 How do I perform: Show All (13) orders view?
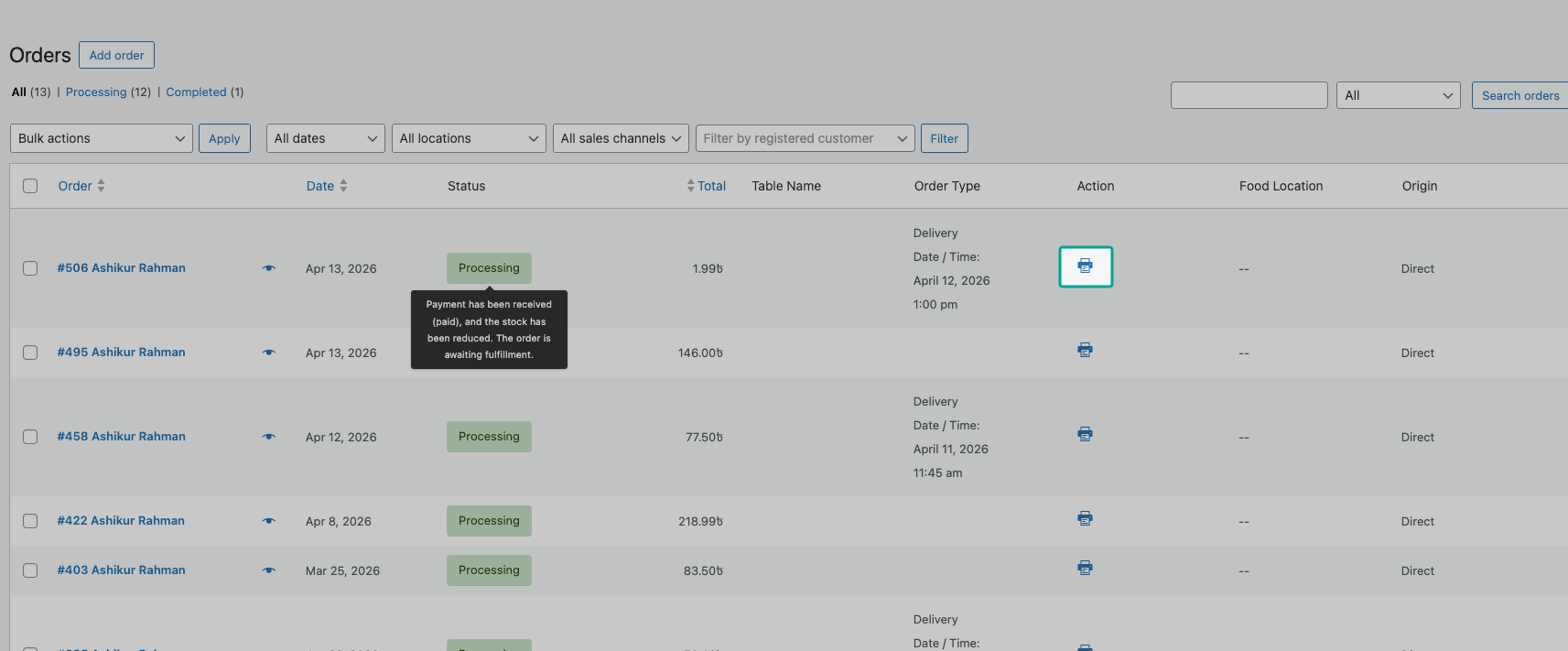pyautogui.click(x=31, y=92)
